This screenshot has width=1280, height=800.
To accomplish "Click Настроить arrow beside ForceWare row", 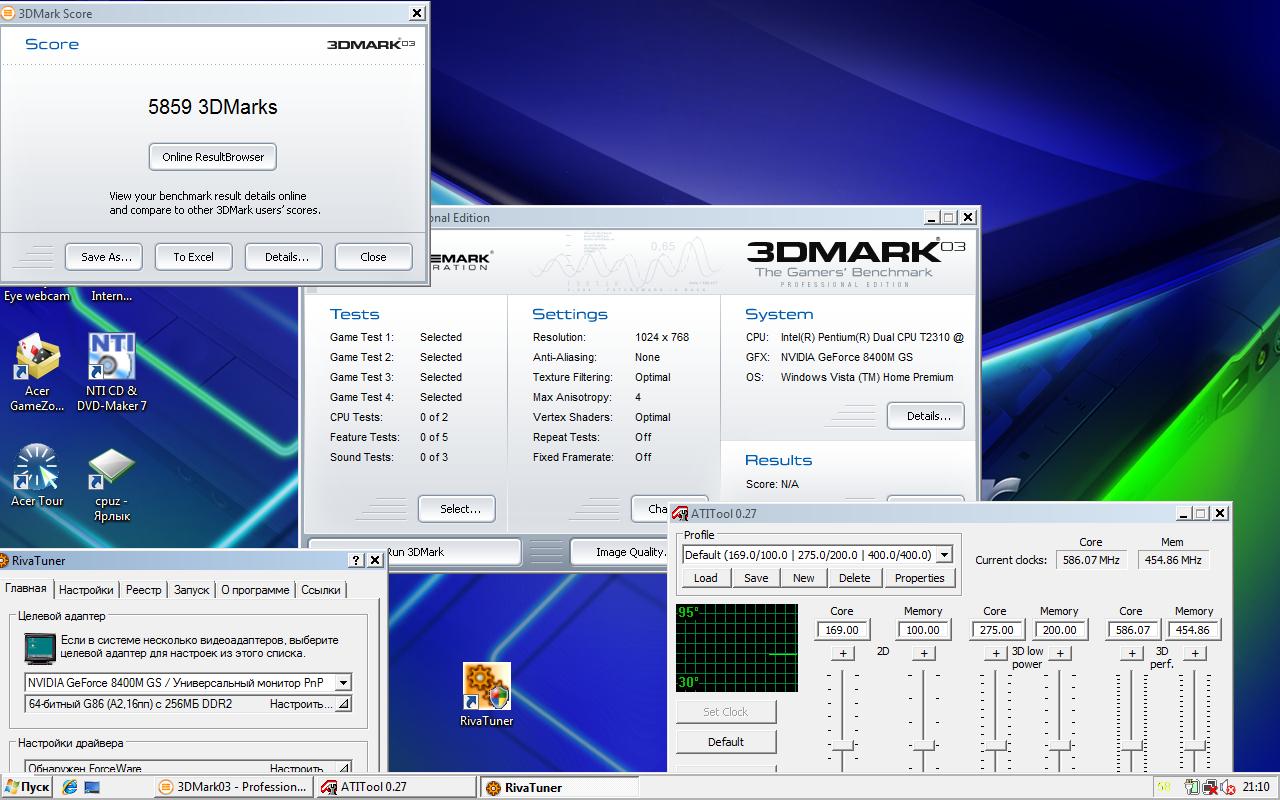I will click(x=343, y=768).
